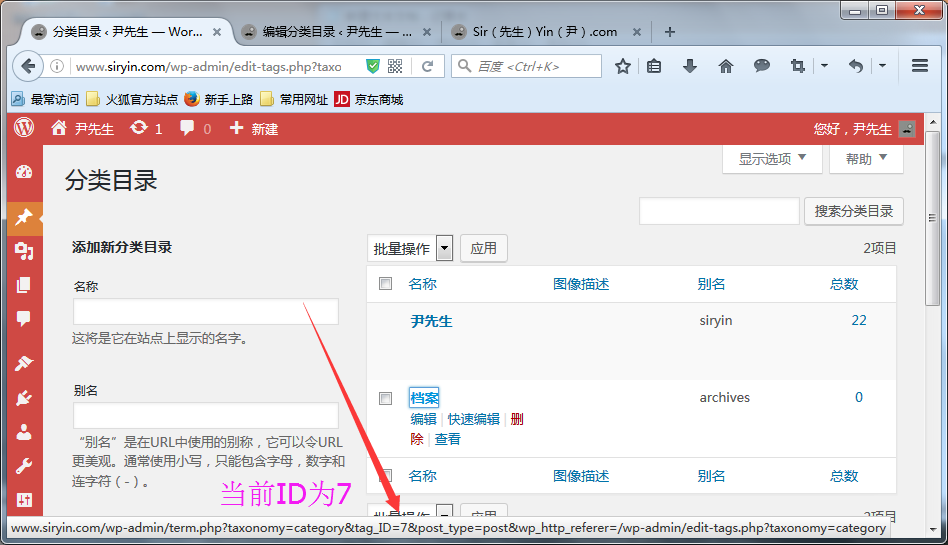Switch to 编辑分类目录 browser tab
Image resolution: width=948 pixels, height=545 pixels.
click(x=336, y=32)
